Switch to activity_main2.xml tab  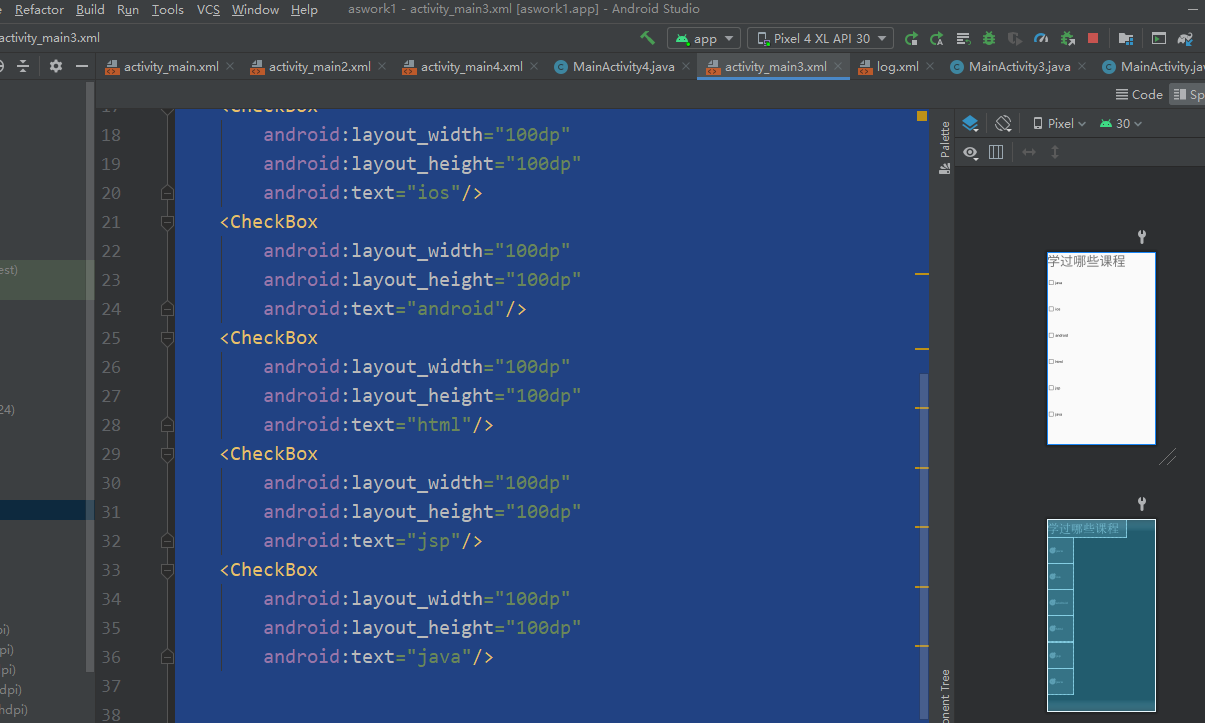click(x=319, y=67)
